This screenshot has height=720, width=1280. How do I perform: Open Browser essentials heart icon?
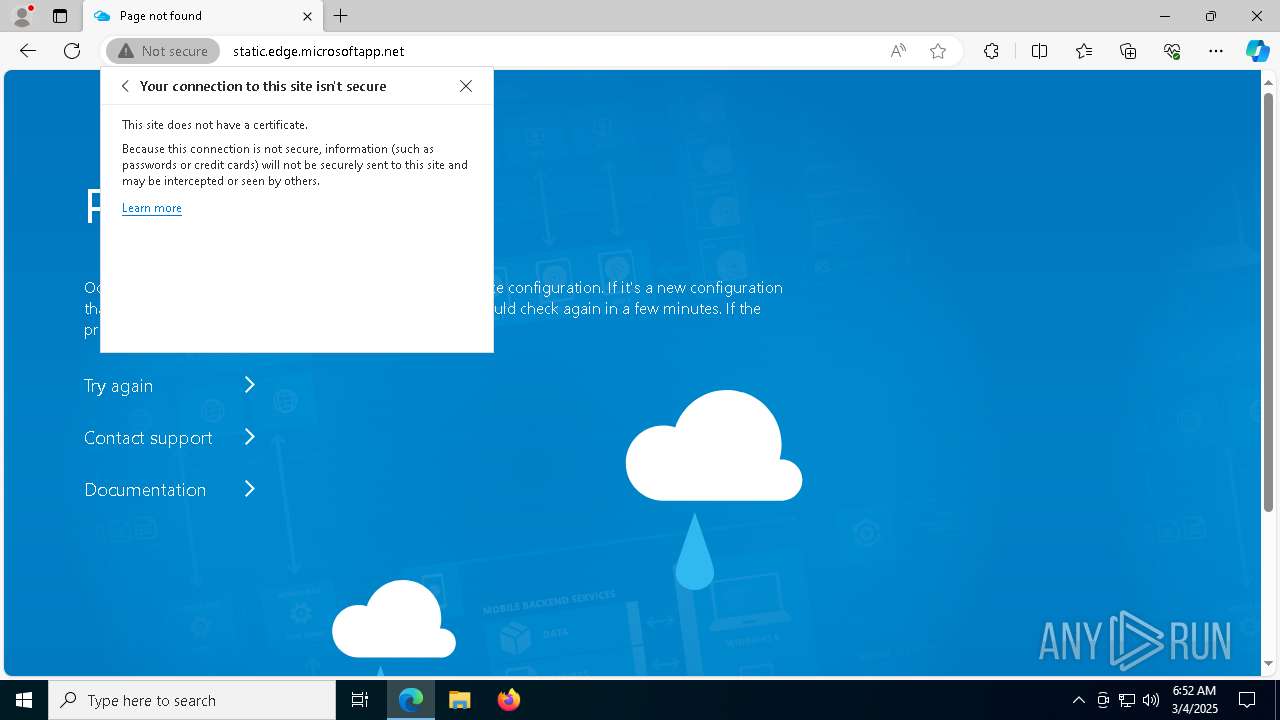1172,51
